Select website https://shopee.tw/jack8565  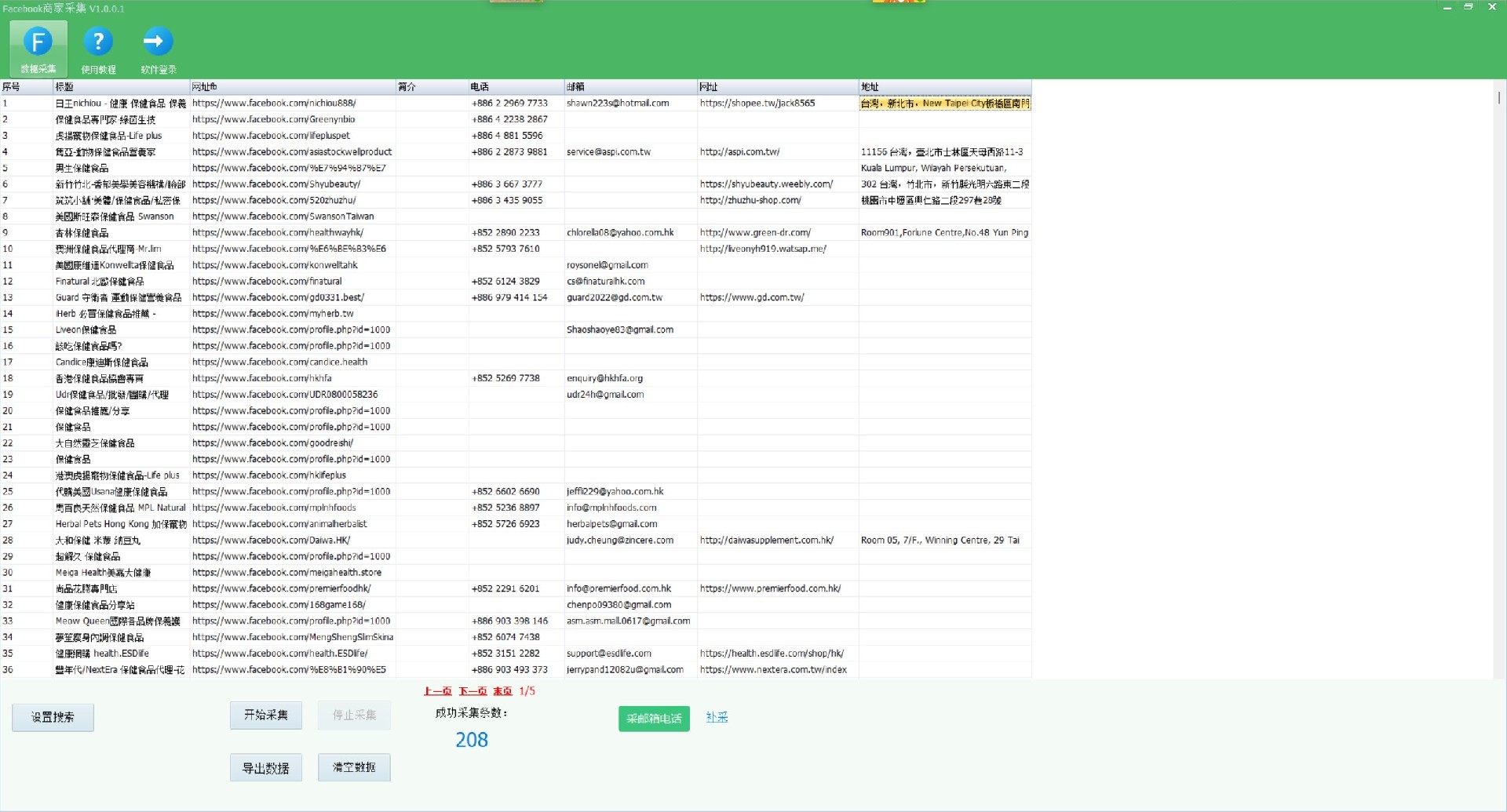pos(778,104)
